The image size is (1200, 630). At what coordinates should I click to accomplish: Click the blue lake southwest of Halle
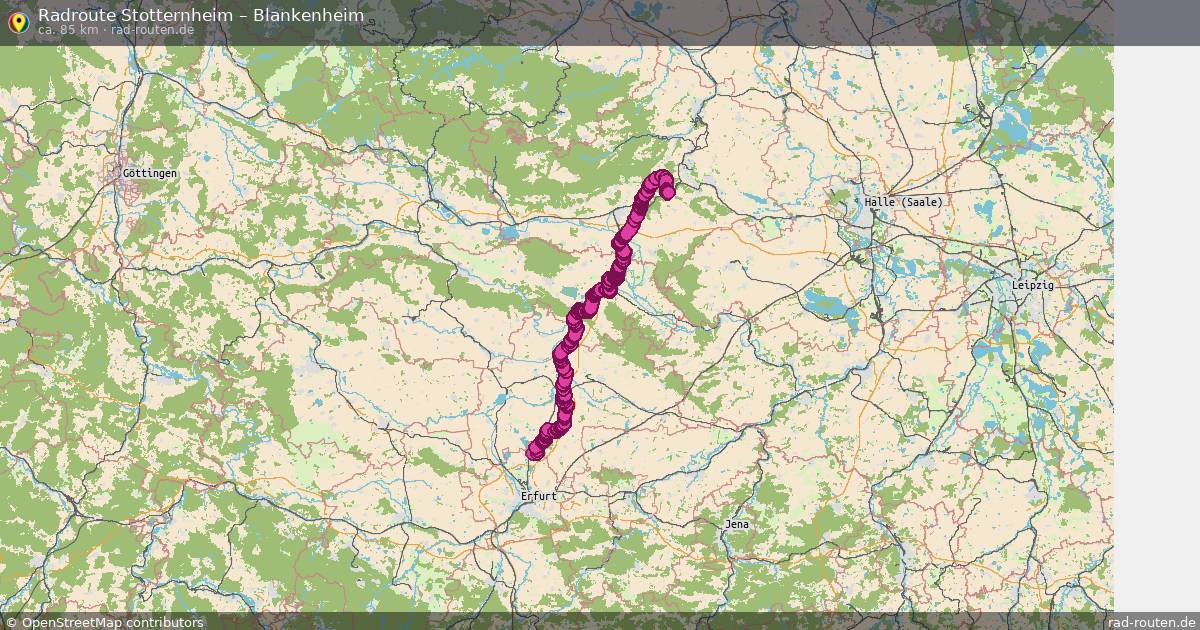827,302
